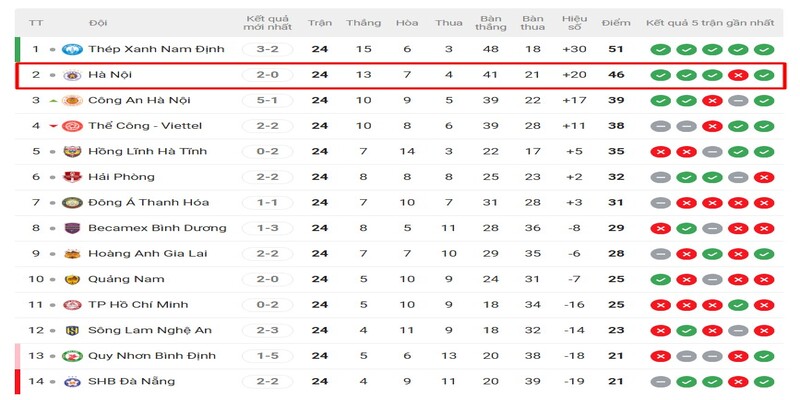
Task: Click the 1-5 result badge for Quy Nhơn Bình Định
Action: coord(267,355)
